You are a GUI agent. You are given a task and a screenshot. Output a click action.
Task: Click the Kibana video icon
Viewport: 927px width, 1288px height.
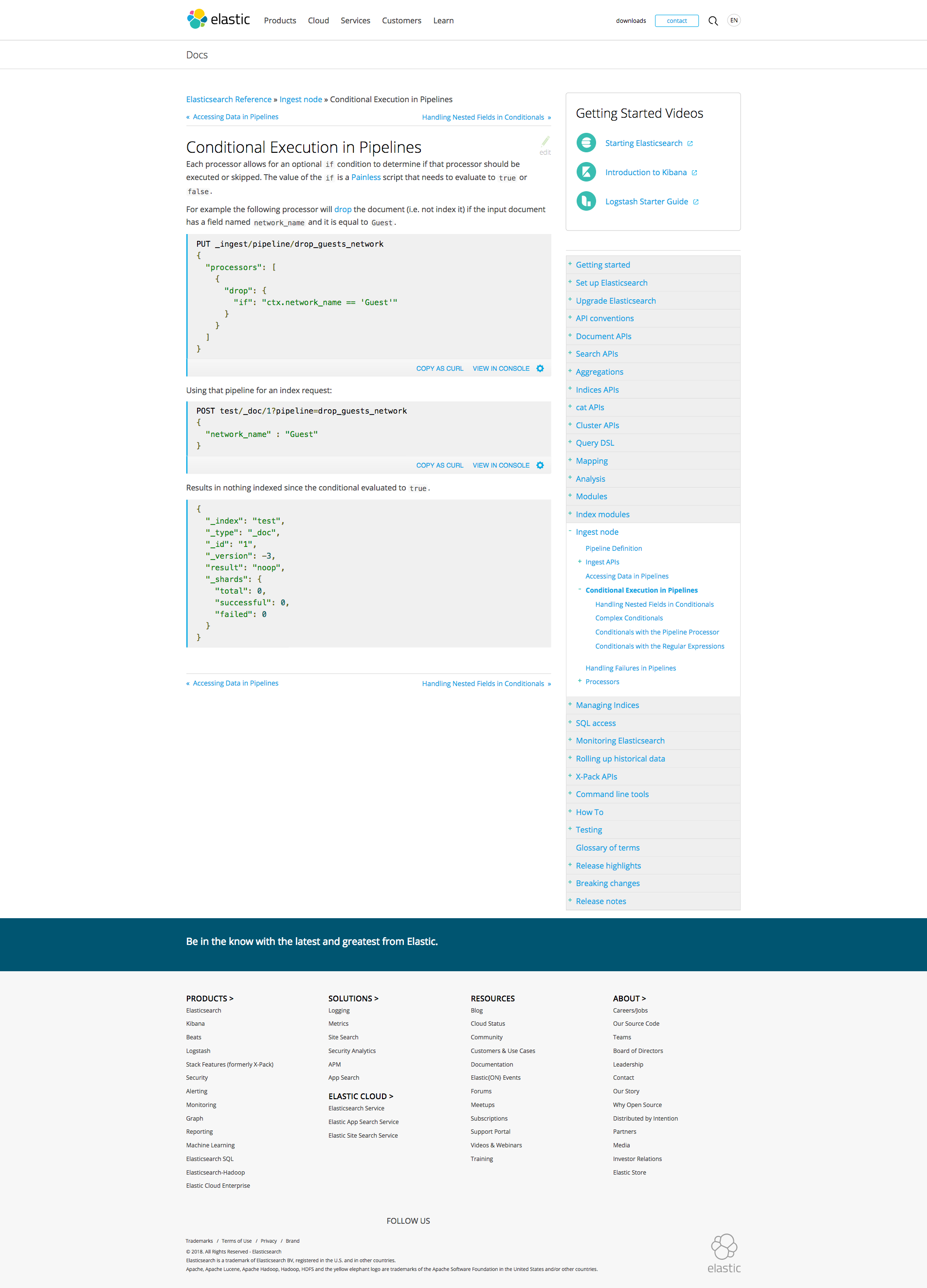click(586, 171)
